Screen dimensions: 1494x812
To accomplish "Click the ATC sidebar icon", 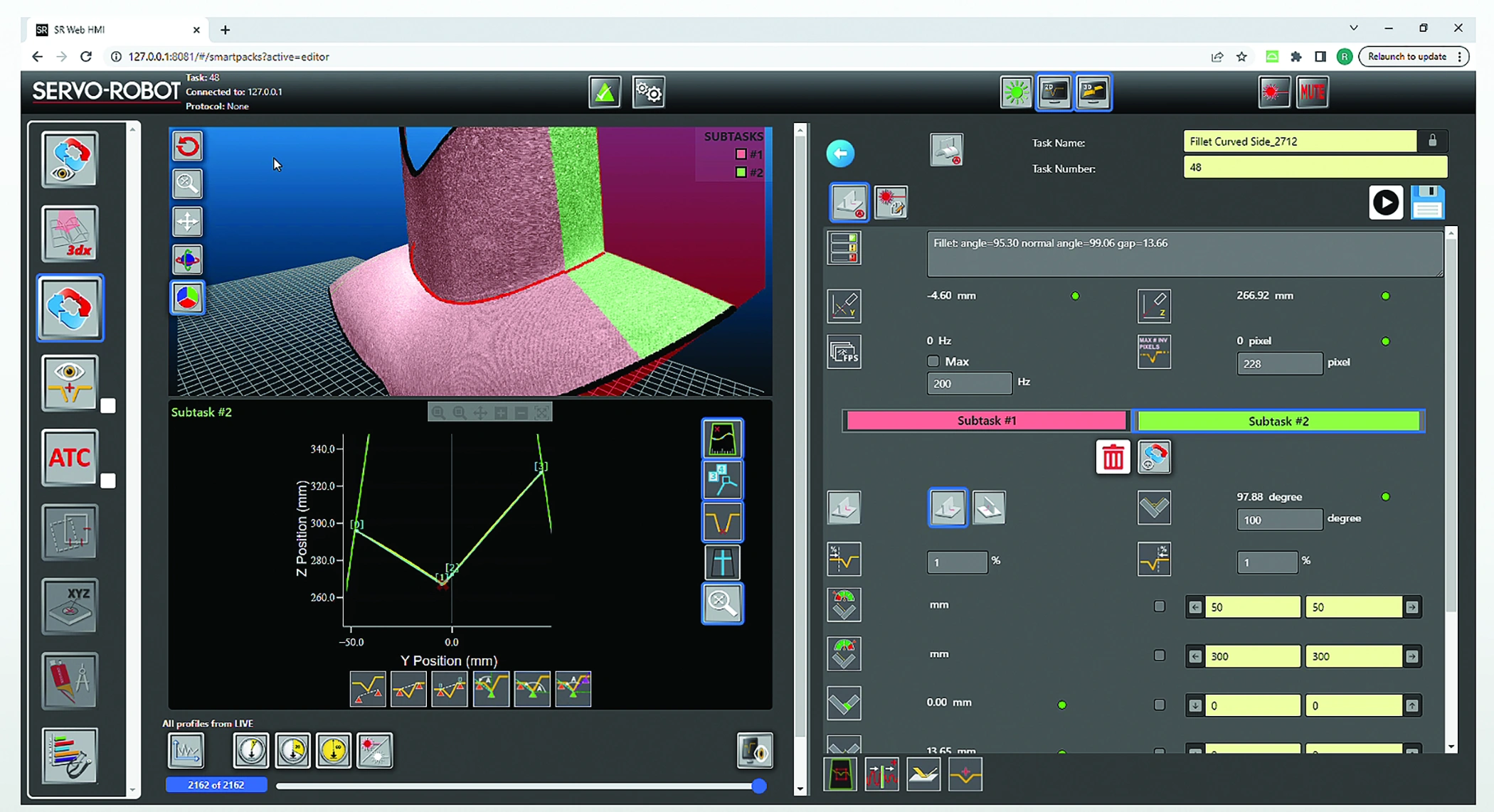I will (69, 458).
